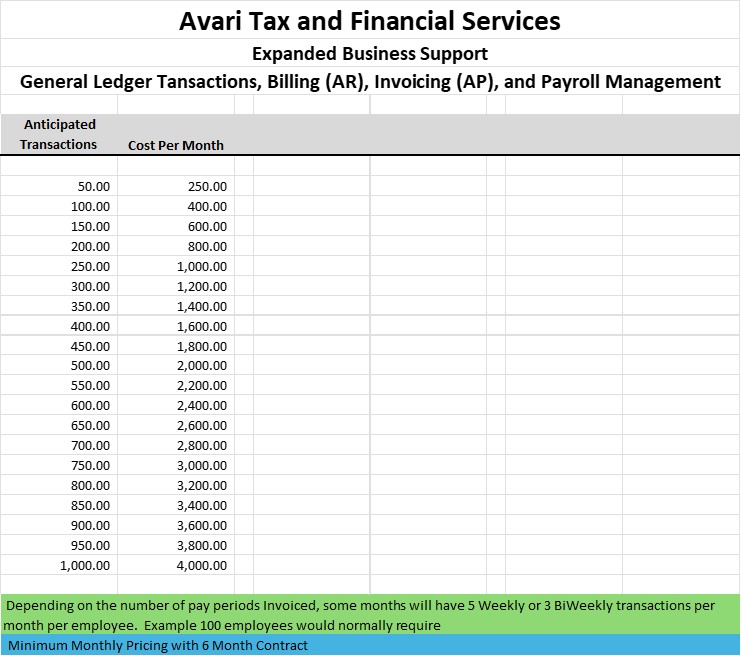This screenshot has height=656, width=741.
Task: Select the 4,000.00 cost cell
Action: coord(202,566)
